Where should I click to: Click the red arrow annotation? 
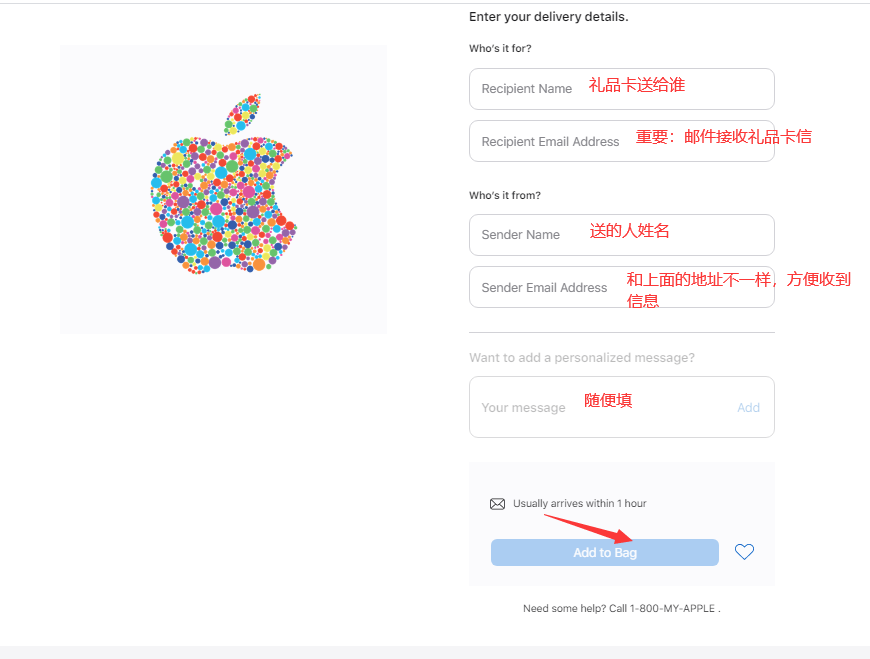coord(585,527)
